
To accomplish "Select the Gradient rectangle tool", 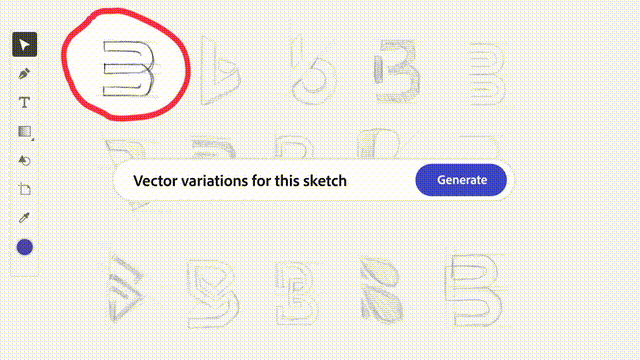I will point(25,132).
